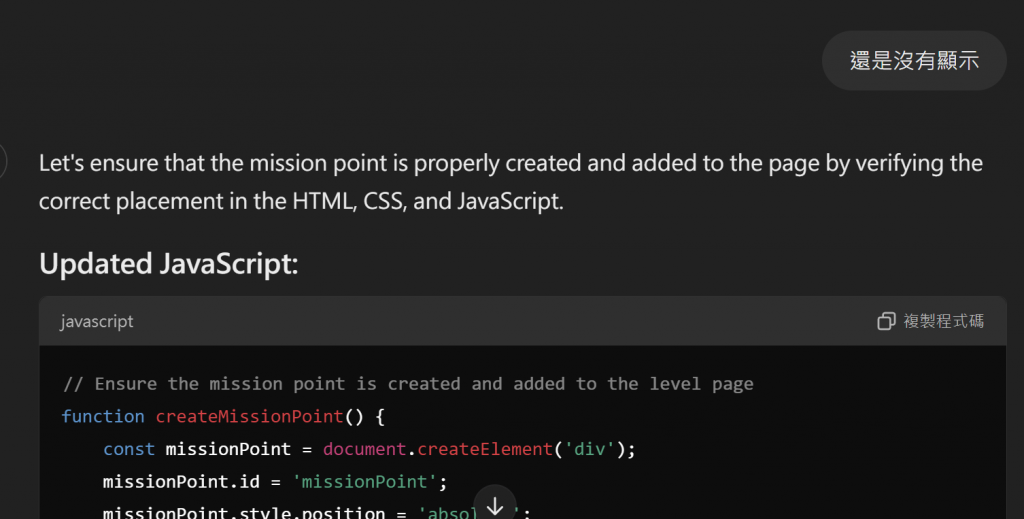Click the paragraph beginning Let's ensure
This screenshot has height=519, width=1024.
(511, 181)
